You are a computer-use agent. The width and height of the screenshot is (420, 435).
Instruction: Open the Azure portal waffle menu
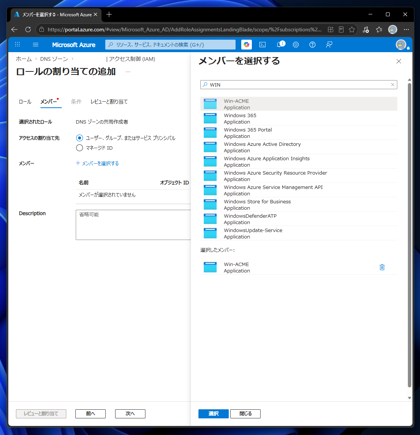[x=17, y=45]
